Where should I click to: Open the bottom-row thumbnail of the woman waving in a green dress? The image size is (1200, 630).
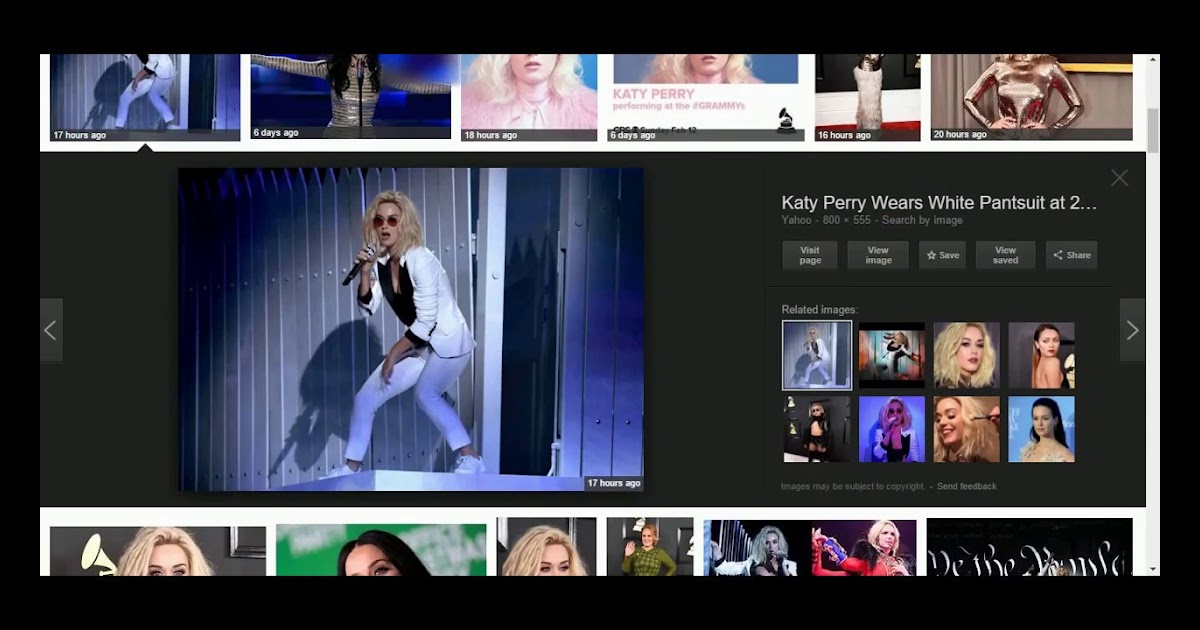(x=650, y=547)
